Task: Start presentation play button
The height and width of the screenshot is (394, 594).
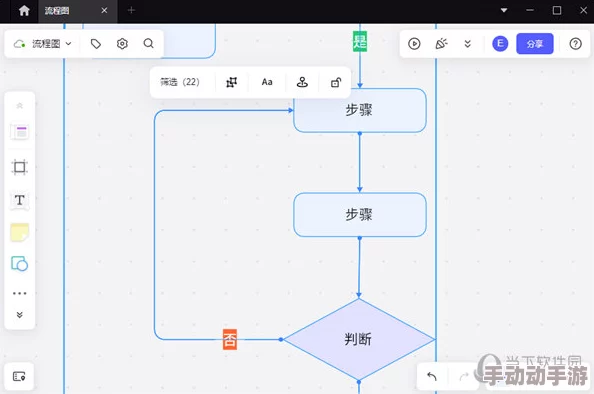Action: (414, 44)
